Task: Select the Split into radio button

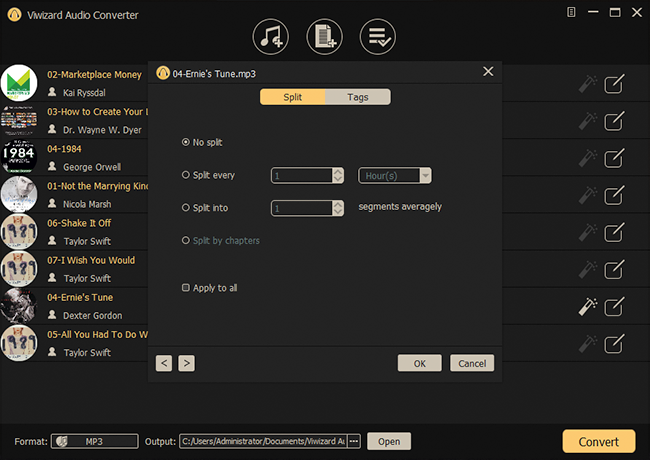Action: (x=186, y=208)
